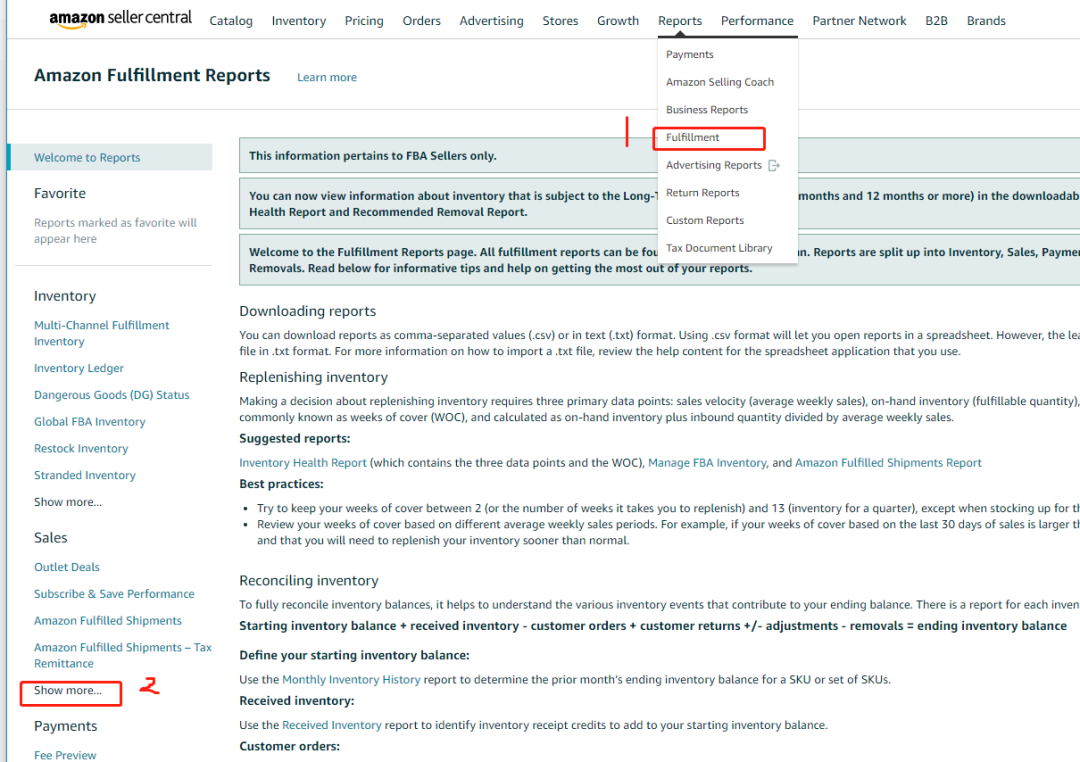Expand Show more under Sales section
This screenshot has width=1080, height=762.
tap(68, 690)
